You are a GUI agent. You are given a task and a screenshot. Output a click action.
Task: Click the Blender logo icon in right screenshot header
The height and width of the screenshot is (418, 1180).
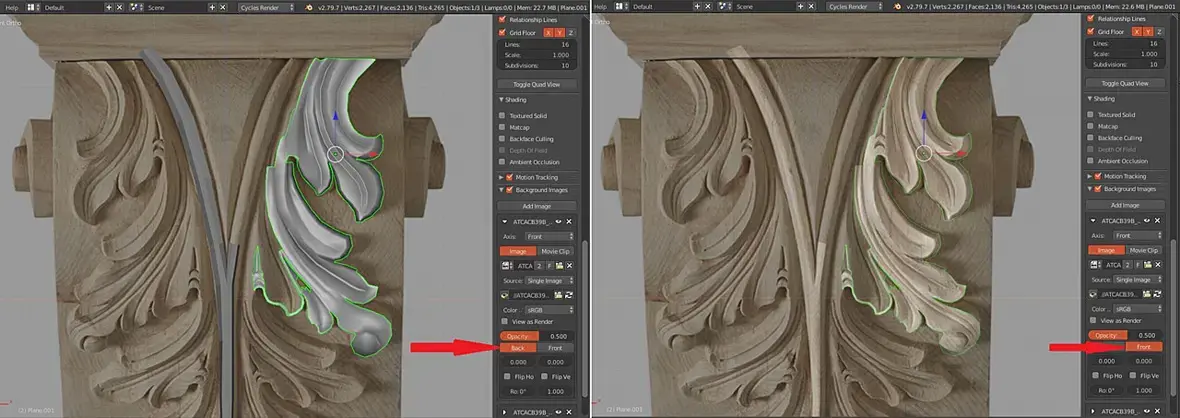pos(898,7)
